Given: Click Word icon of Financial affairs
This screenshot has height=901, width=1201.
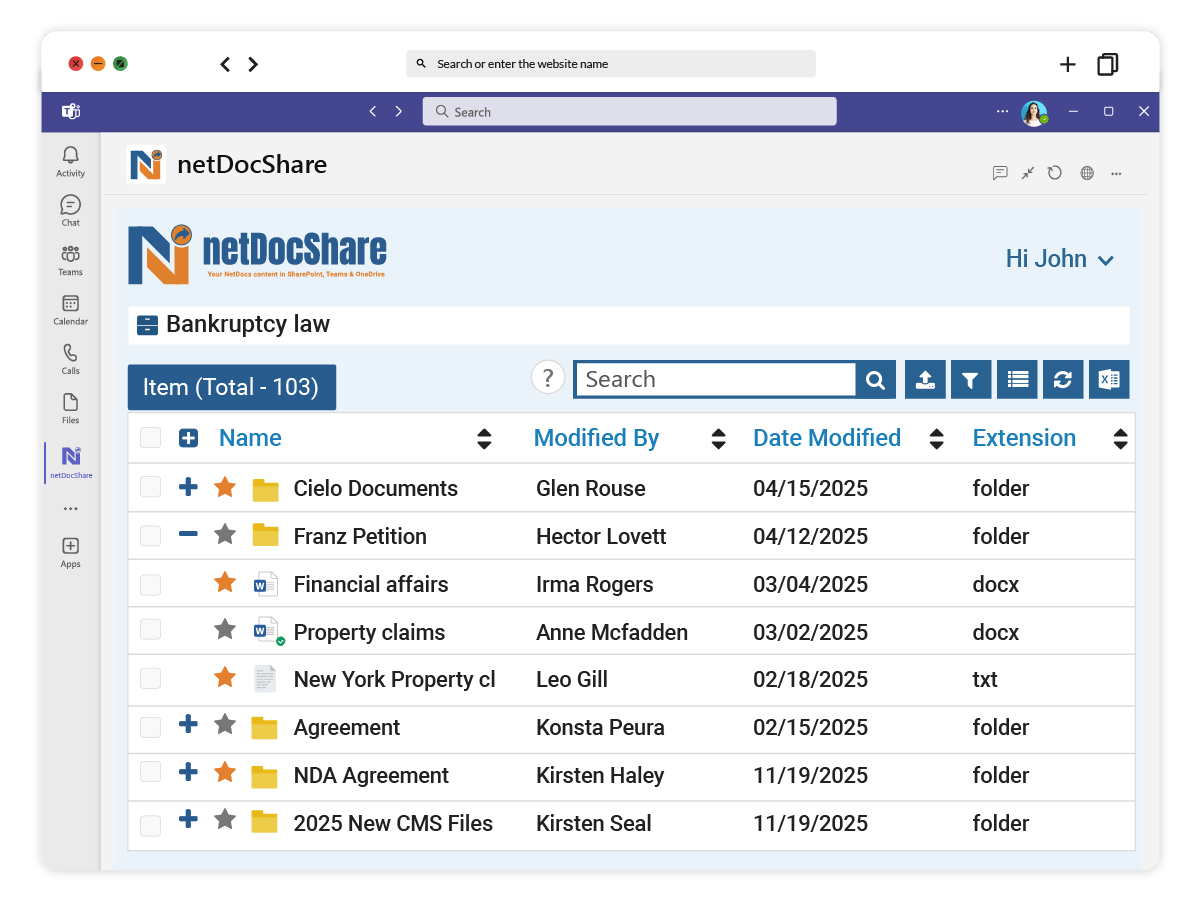Looking at the screenshot, I should [265, 585].
